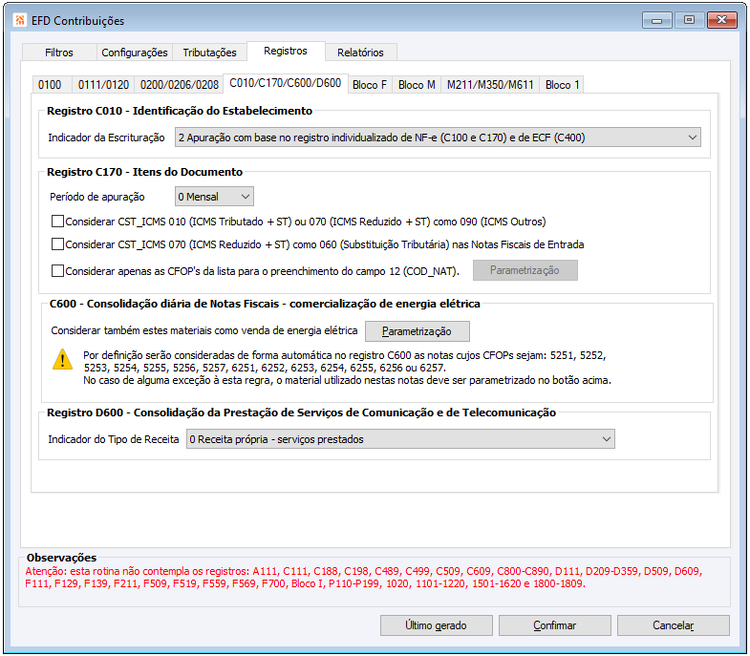The height and width of the screenshot is (656, 750).
Task: Open the M211/M350/M611 sub-tab
Action: 490,85
